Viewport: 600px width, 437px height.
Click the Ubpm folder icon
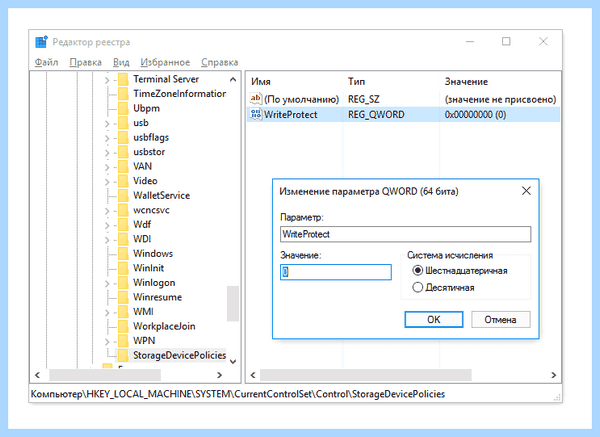point(123,108)
